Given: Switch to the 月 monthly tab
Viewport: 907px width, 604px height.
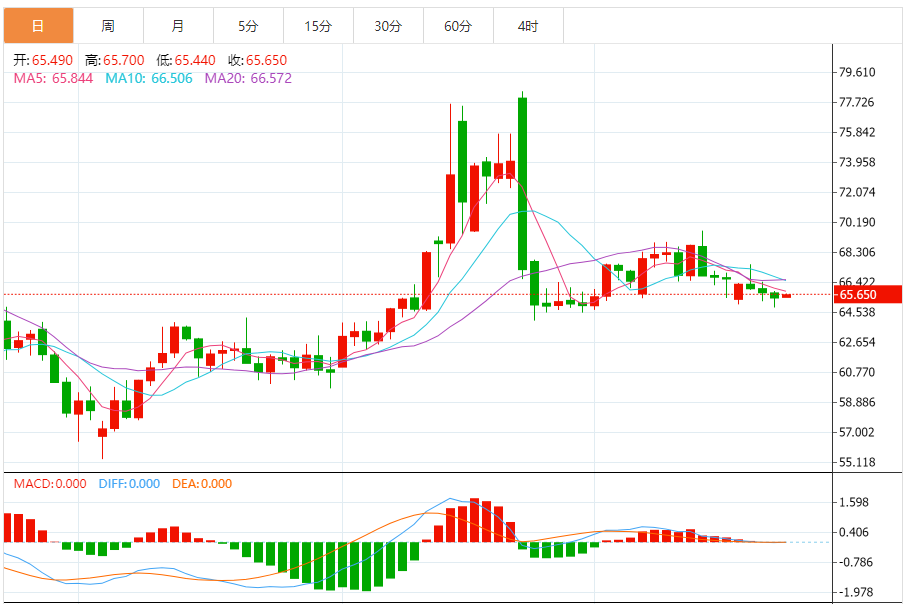Looking at the screenshot, I should tap(178, 26).
